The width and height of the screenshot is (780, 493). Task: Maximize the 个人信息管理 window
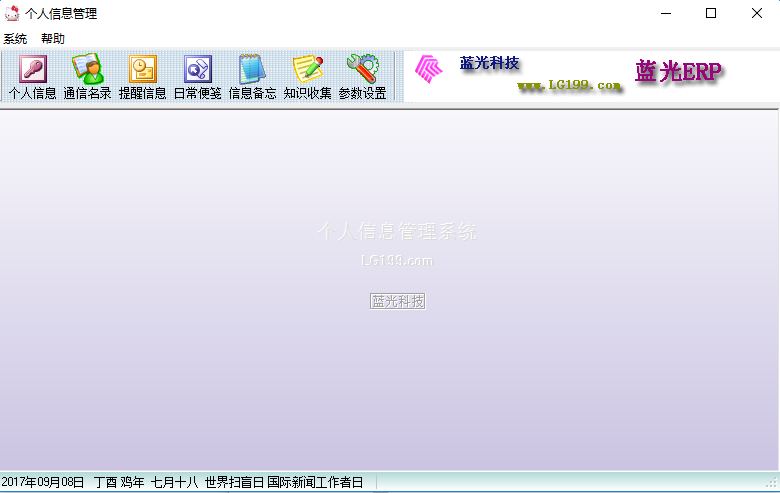(711, 13)
